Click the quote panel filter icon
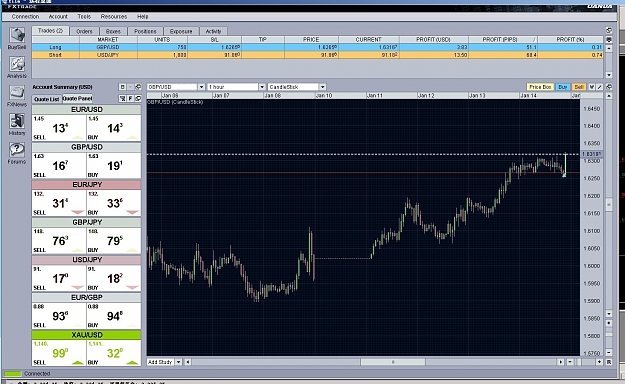Screen dimensions: 625x384 tap(122, 98)
